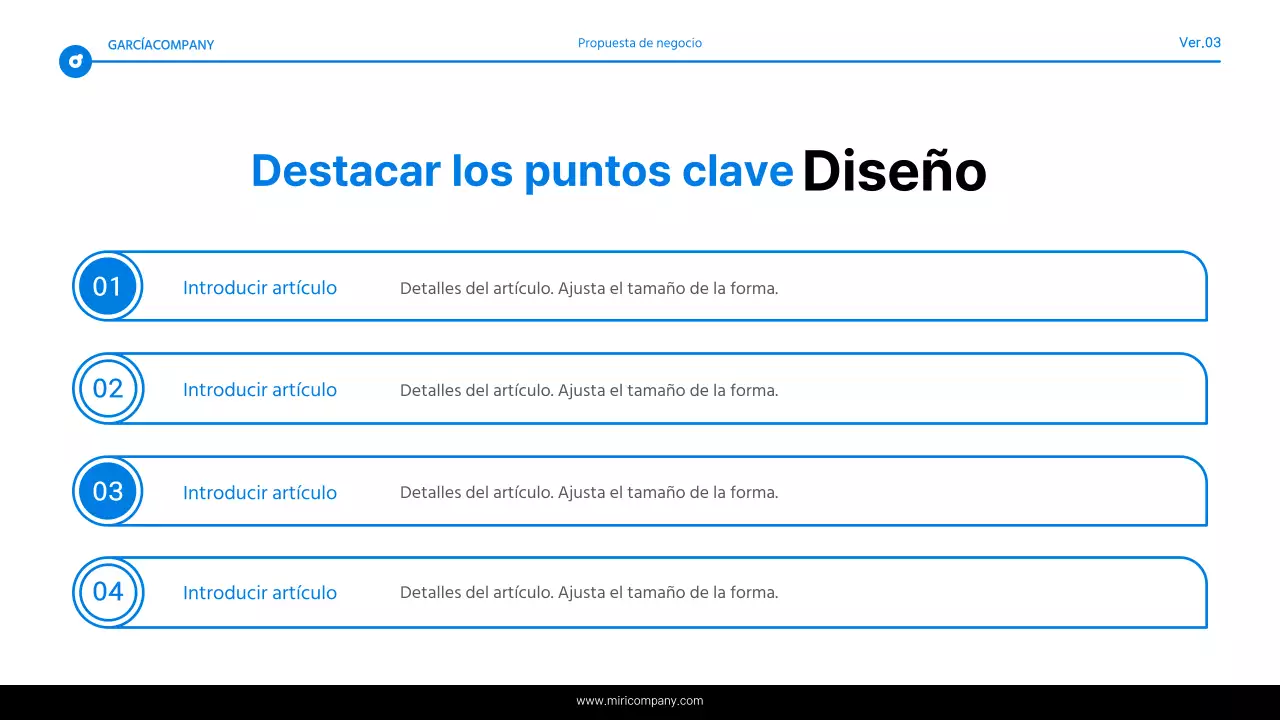Click Introducir artículo in the first row
The image size is (1280, 720).
(x=259, y=288)
